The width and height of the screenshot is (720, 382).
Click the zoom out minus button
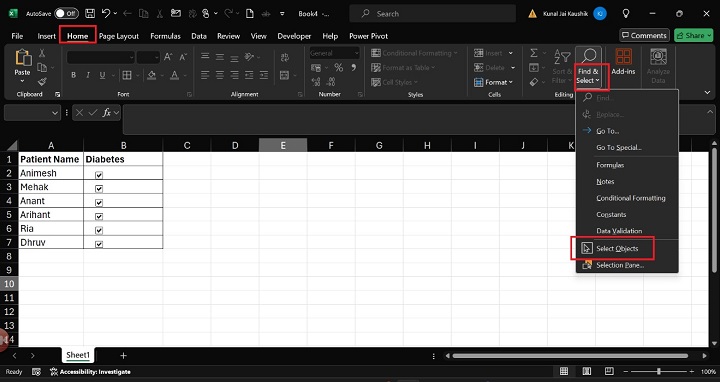(625, 371)
